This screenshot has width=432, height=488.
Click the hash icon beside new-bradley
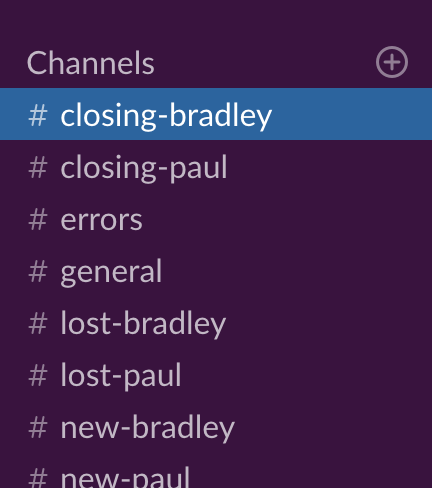pyautogui.click(x=38, y=428)
